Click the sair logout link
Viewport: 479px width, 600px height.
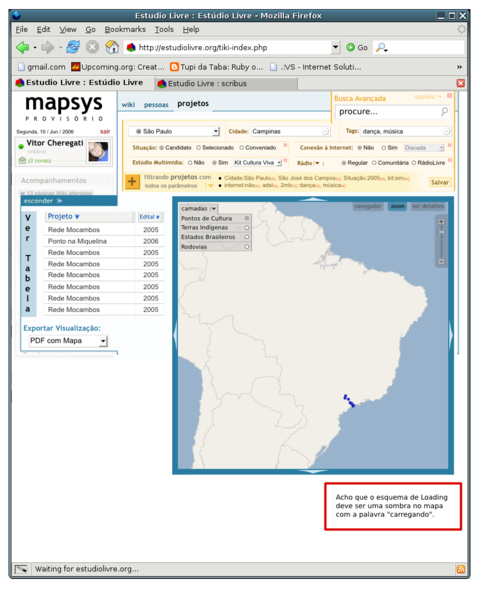click(x=105, y=131)
